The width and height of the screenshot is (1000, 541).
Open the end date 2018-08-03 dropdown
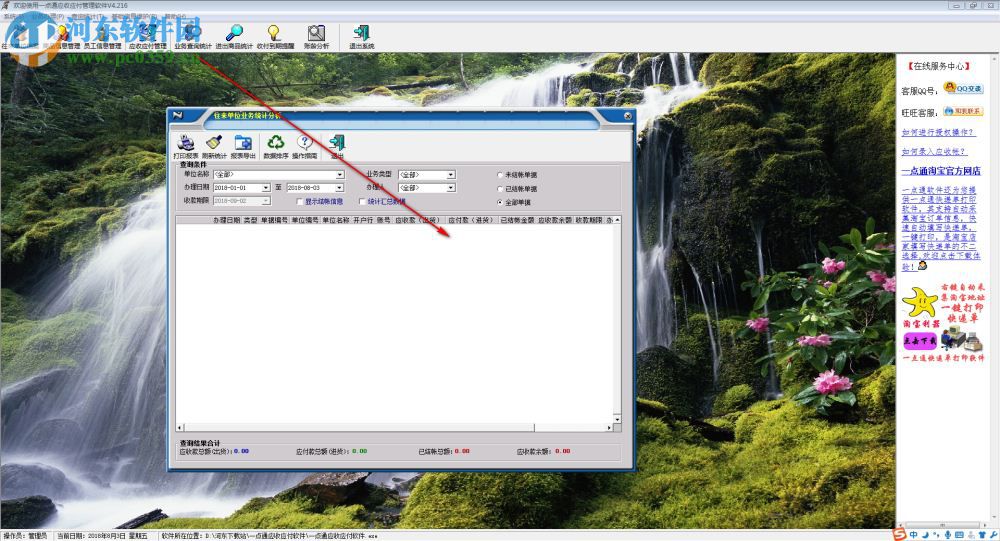tap(339, 188)
